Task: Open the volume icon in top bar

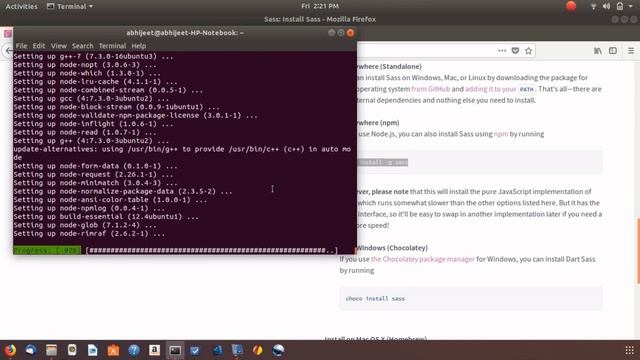Action: click(x=607, y=6)
